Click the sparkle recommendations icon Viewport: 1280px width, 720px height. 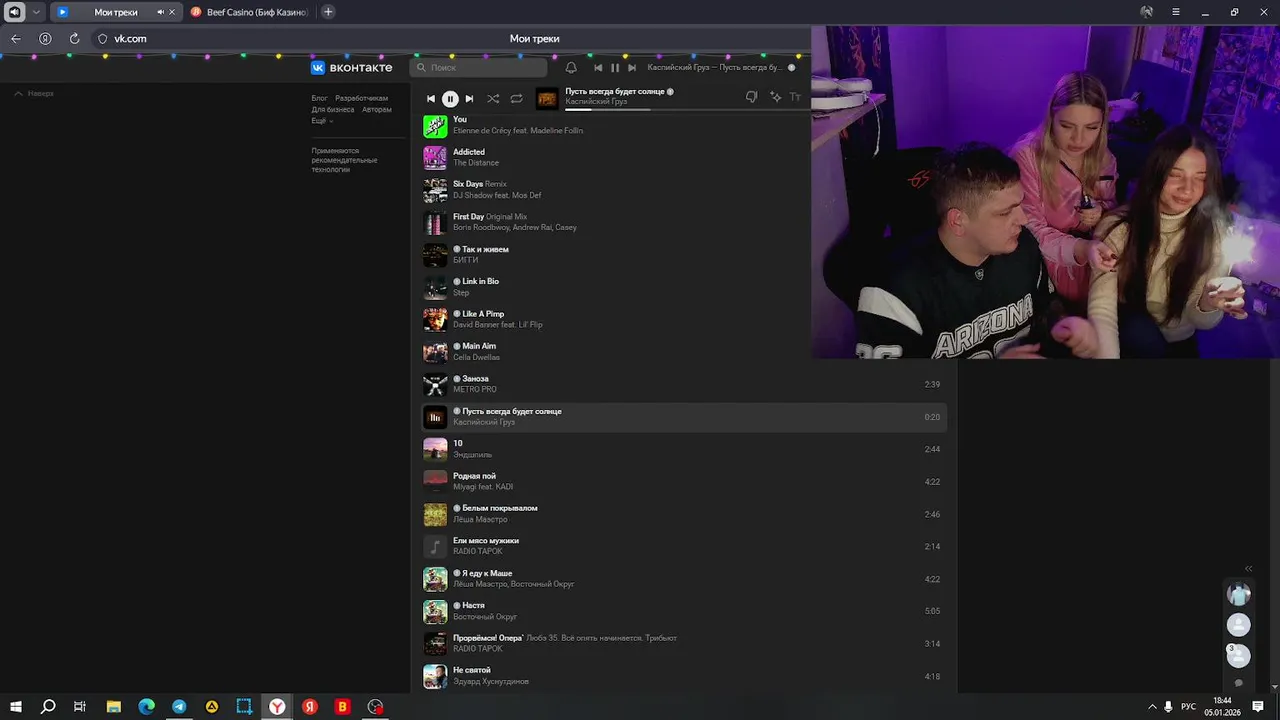pyautogui.click(x=775, y=97)
